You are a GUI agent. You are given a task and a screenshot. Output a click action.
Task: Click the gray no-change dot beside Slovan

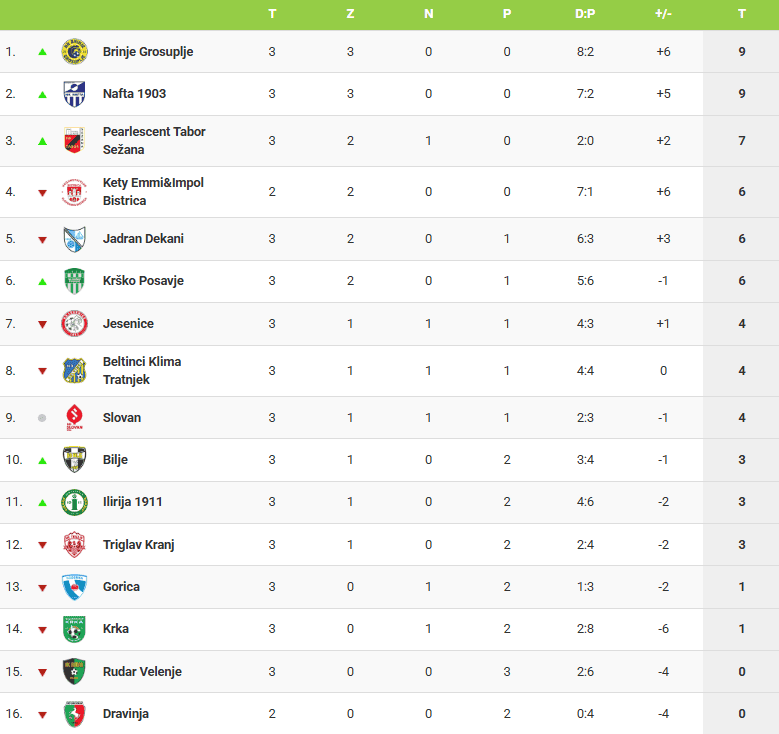point(42,418)
